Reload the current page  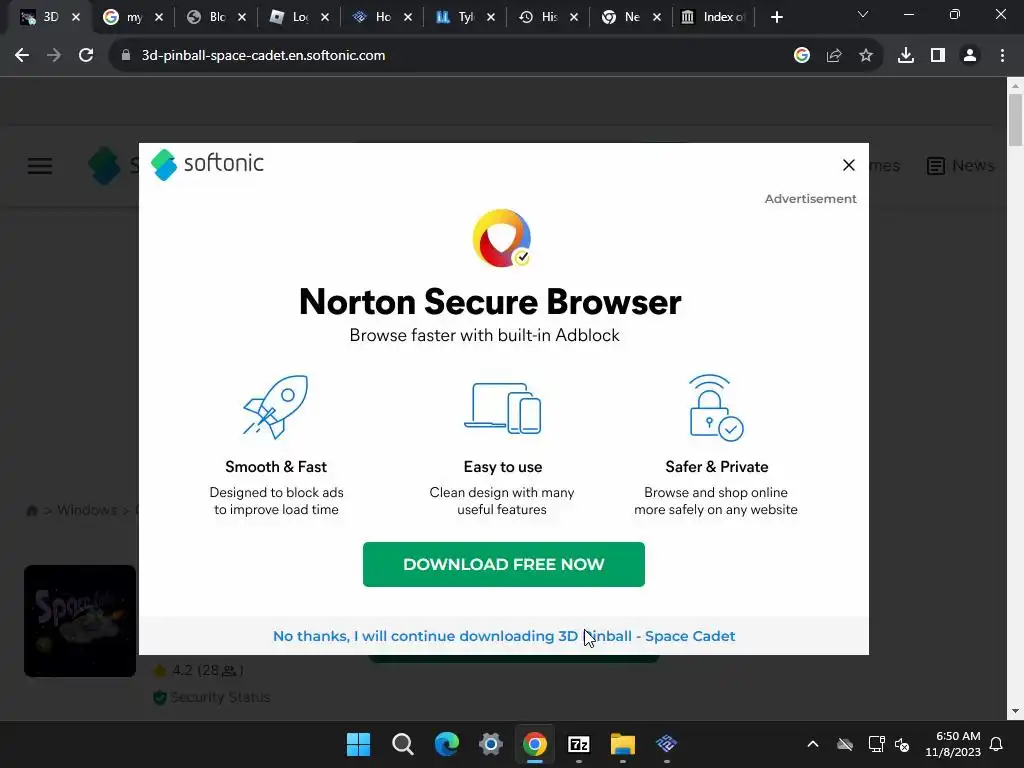coord(86,56)
